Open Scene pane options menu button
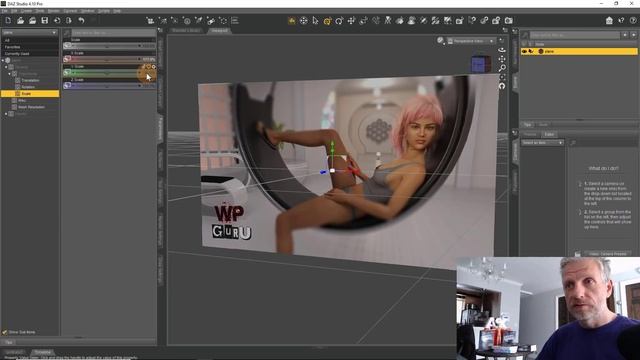 (x=515, y=31)
